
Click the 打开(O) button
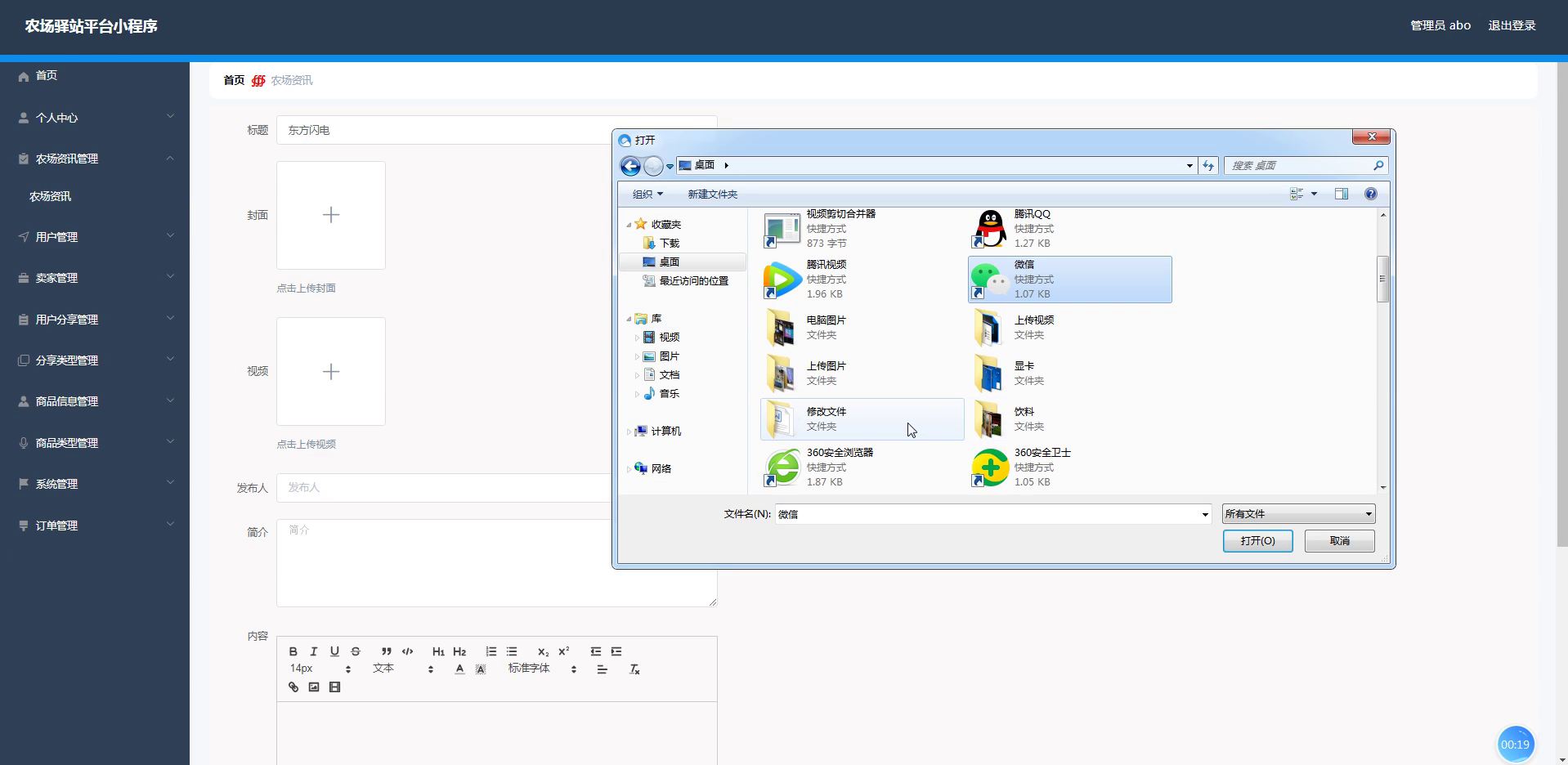pyautogui.click(x=1257, y=541)
